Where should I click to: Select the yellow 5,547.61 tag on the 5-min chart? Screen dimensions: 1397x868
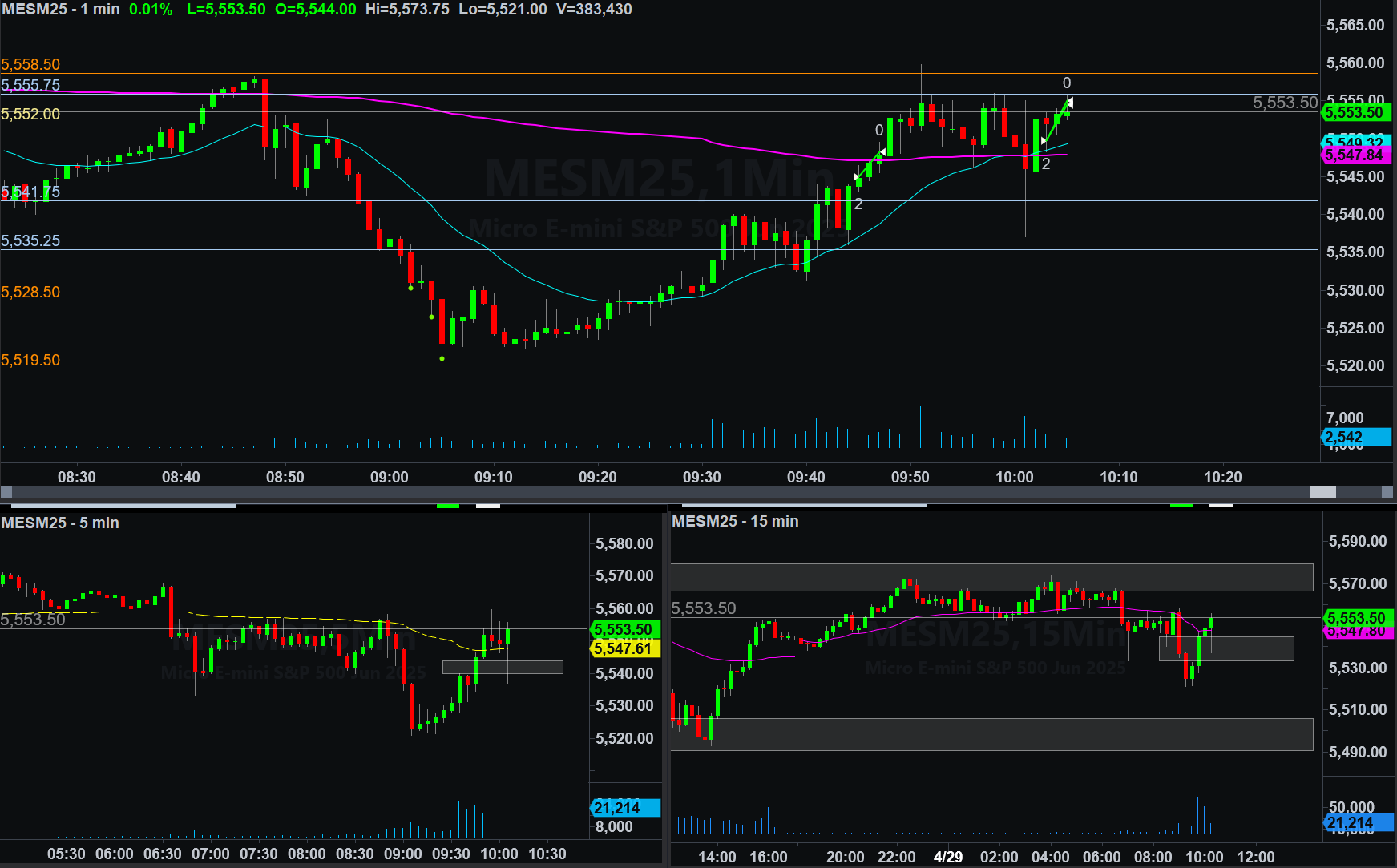click(624, 648)
